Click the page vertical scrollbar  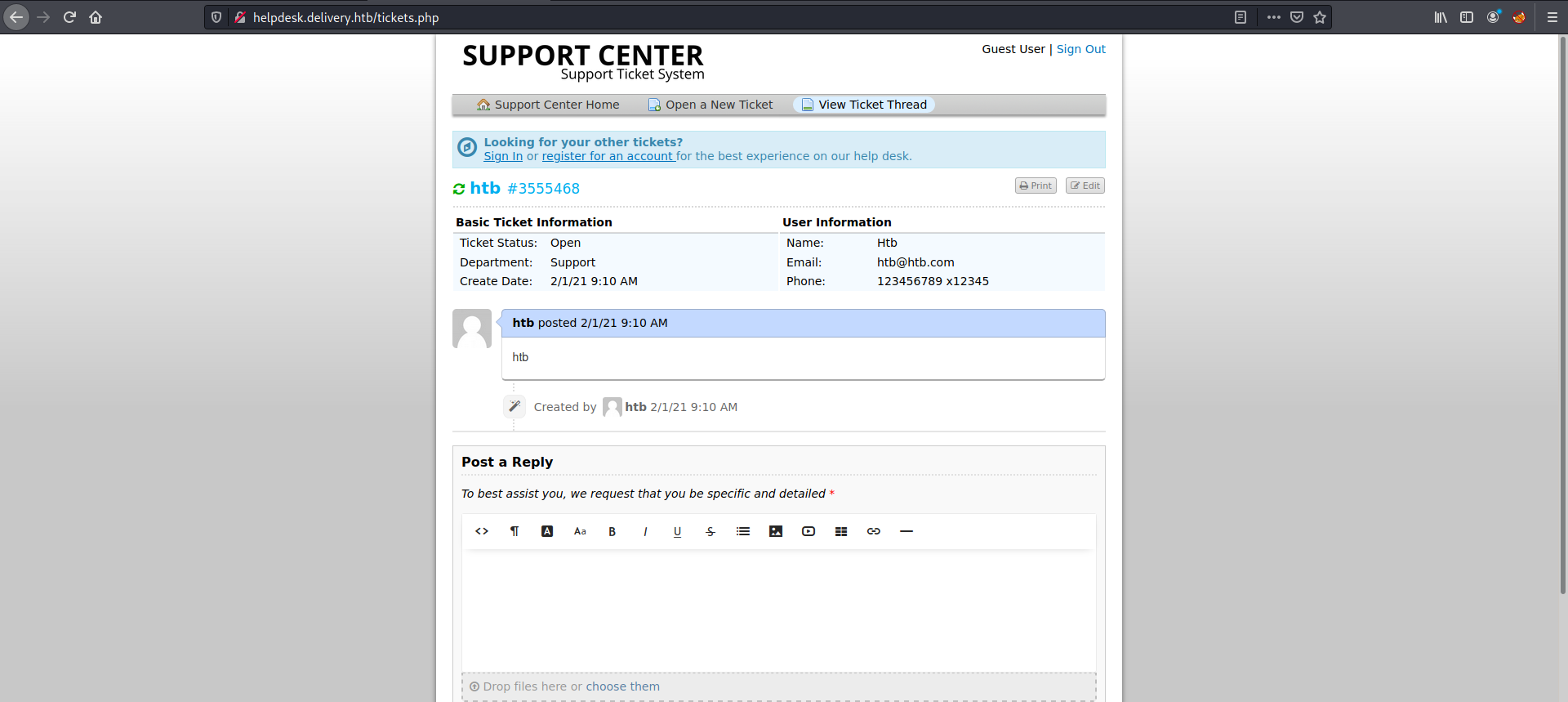pyautogui.click(x=1562, y=315)
